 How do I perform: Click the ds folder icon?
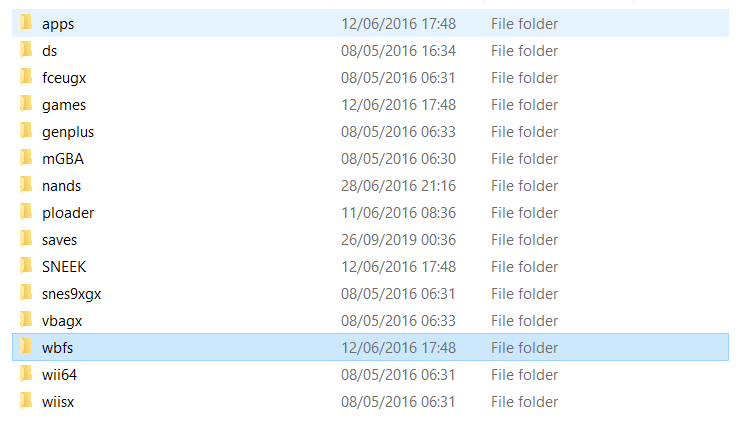[26, 50]
